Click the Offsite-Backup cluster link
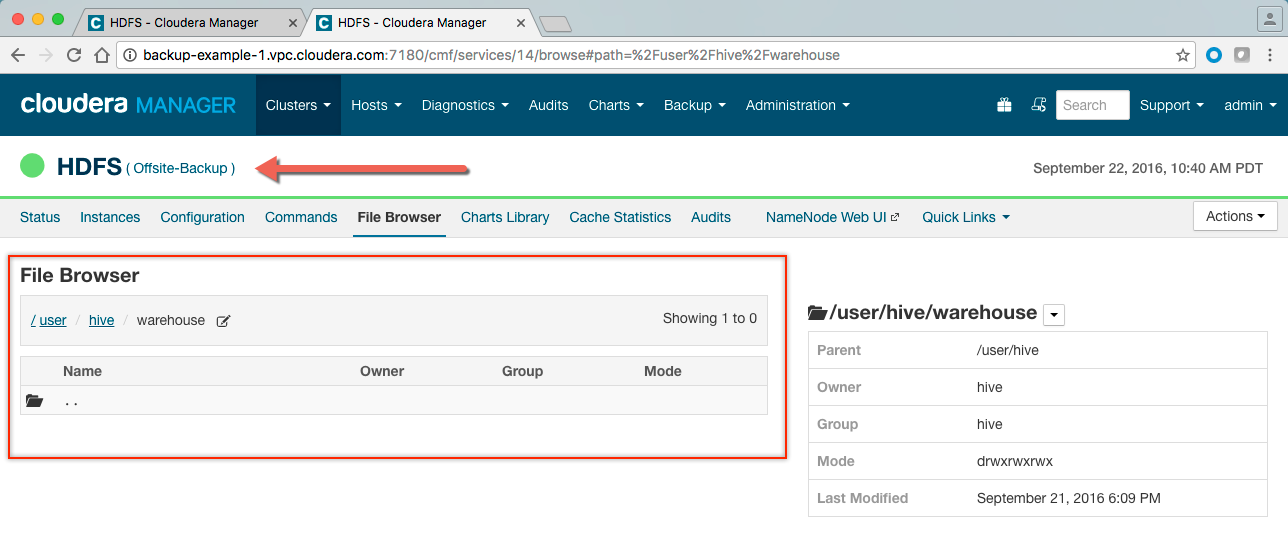The height and width of the screenshot is (534, 1288). 181,168
